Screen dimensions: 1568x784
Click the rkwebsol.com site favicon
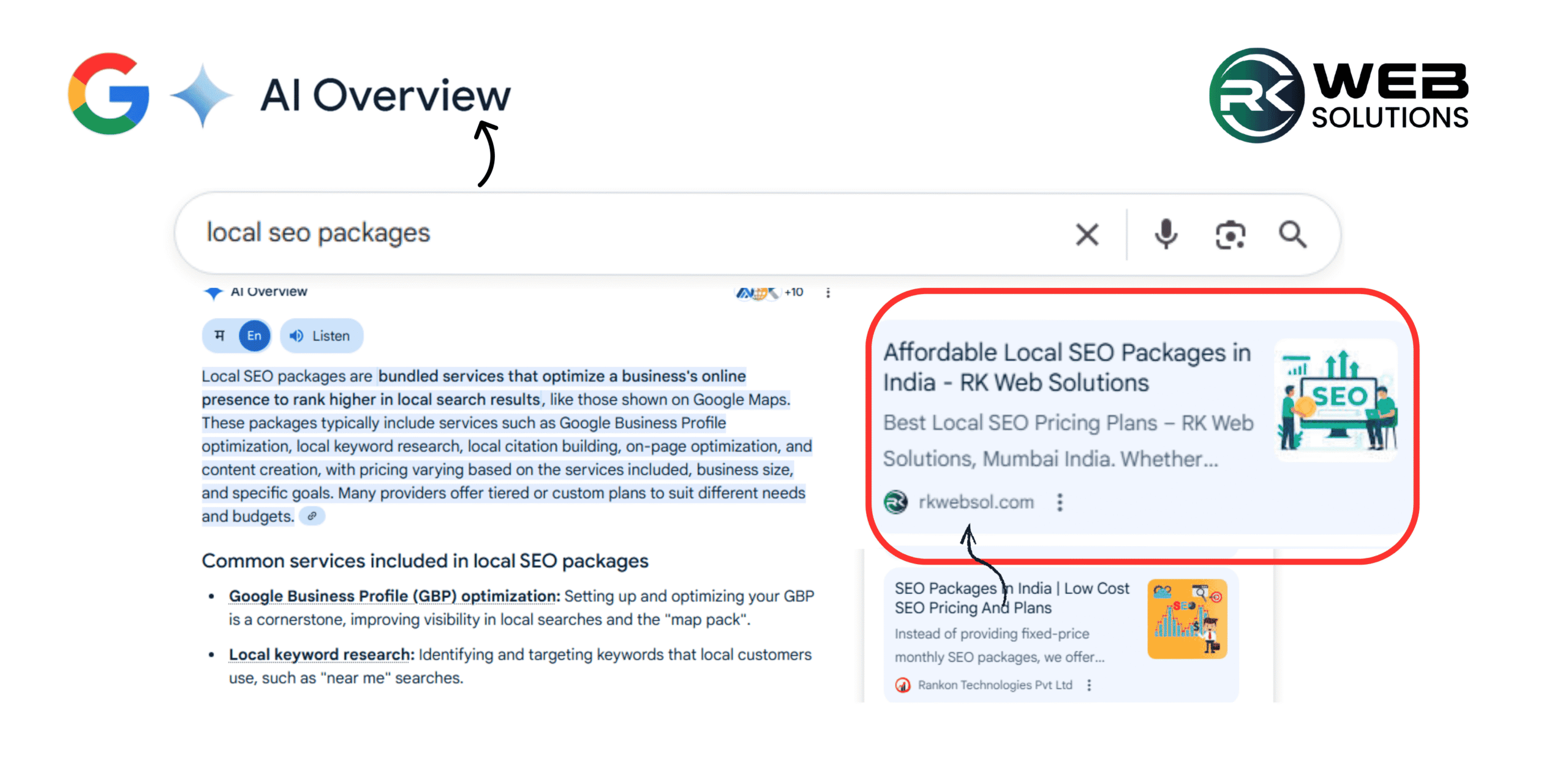[x=896, y=502]
